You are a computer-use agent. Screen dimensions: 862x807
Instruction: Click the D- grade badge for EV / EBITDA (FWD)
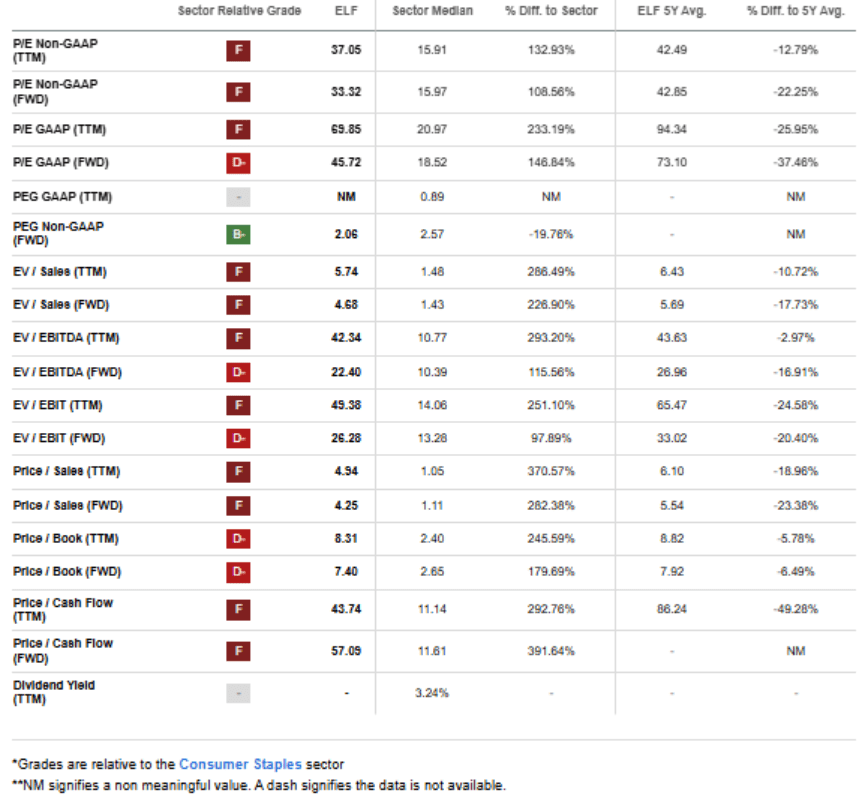tap(238, 372)
